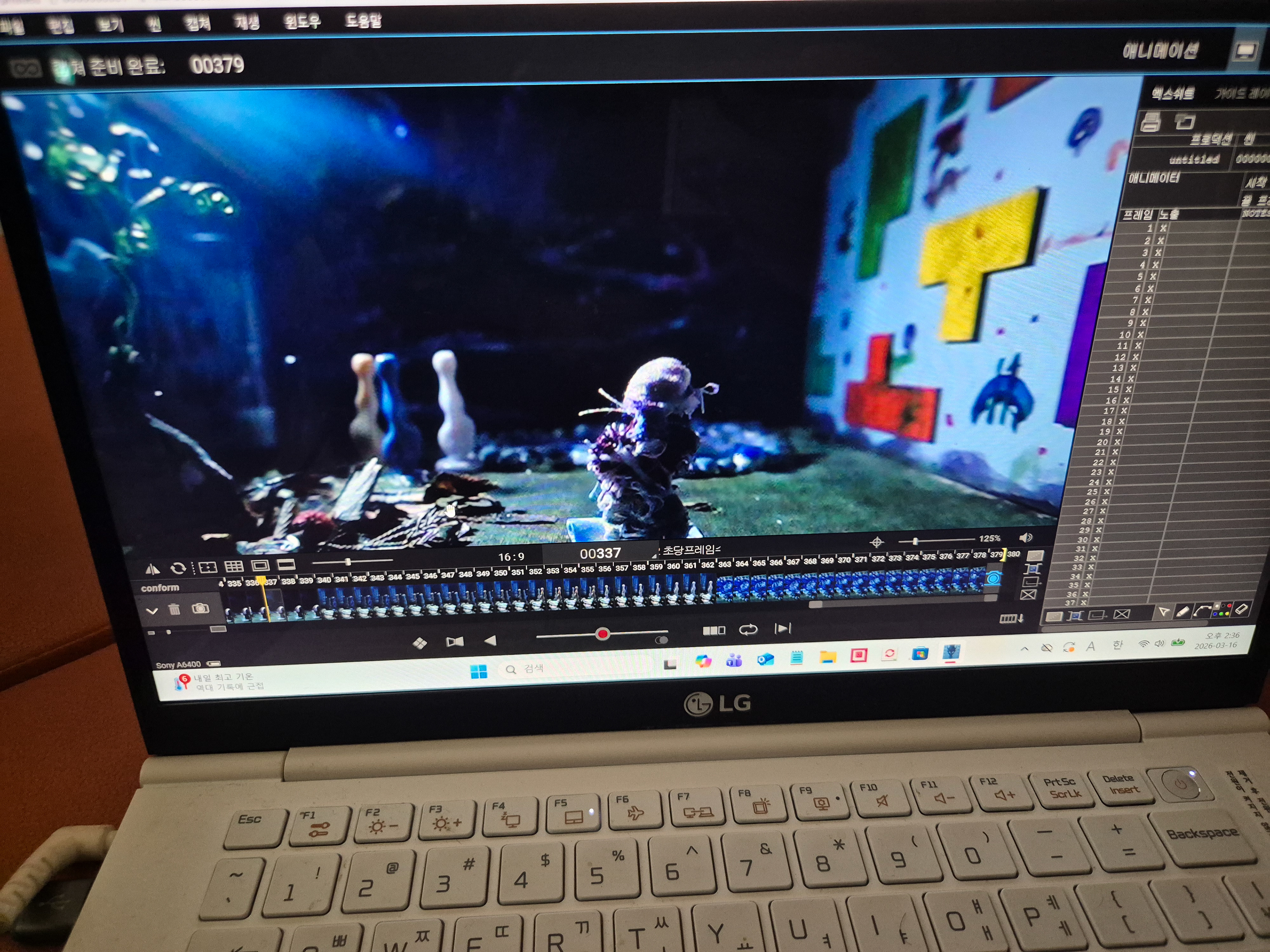Open File Explorer from the taskbar
Viewport: 1270px width, 952px height.
[x=827, y=657]
